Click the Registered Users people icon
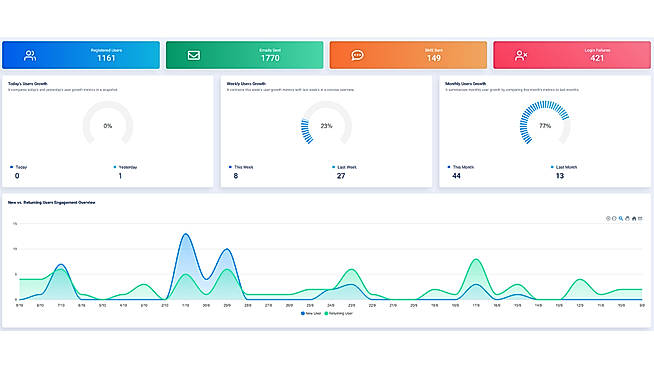This screenshot has height=368, width=654. point(30,55)
